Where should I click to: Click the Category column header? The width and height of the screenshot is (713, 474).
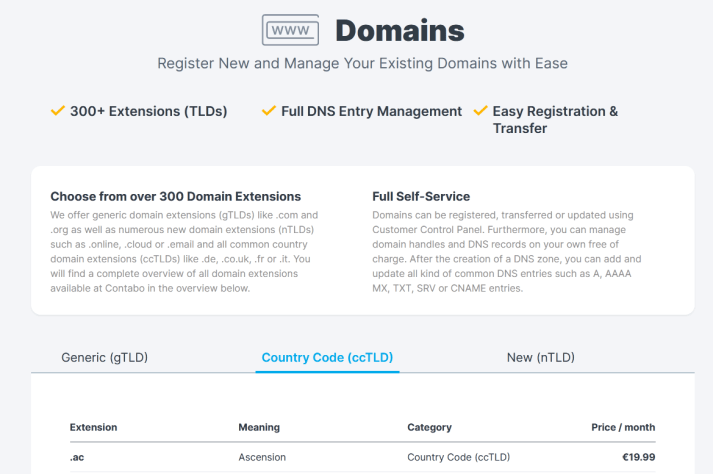tap(429, 427)
